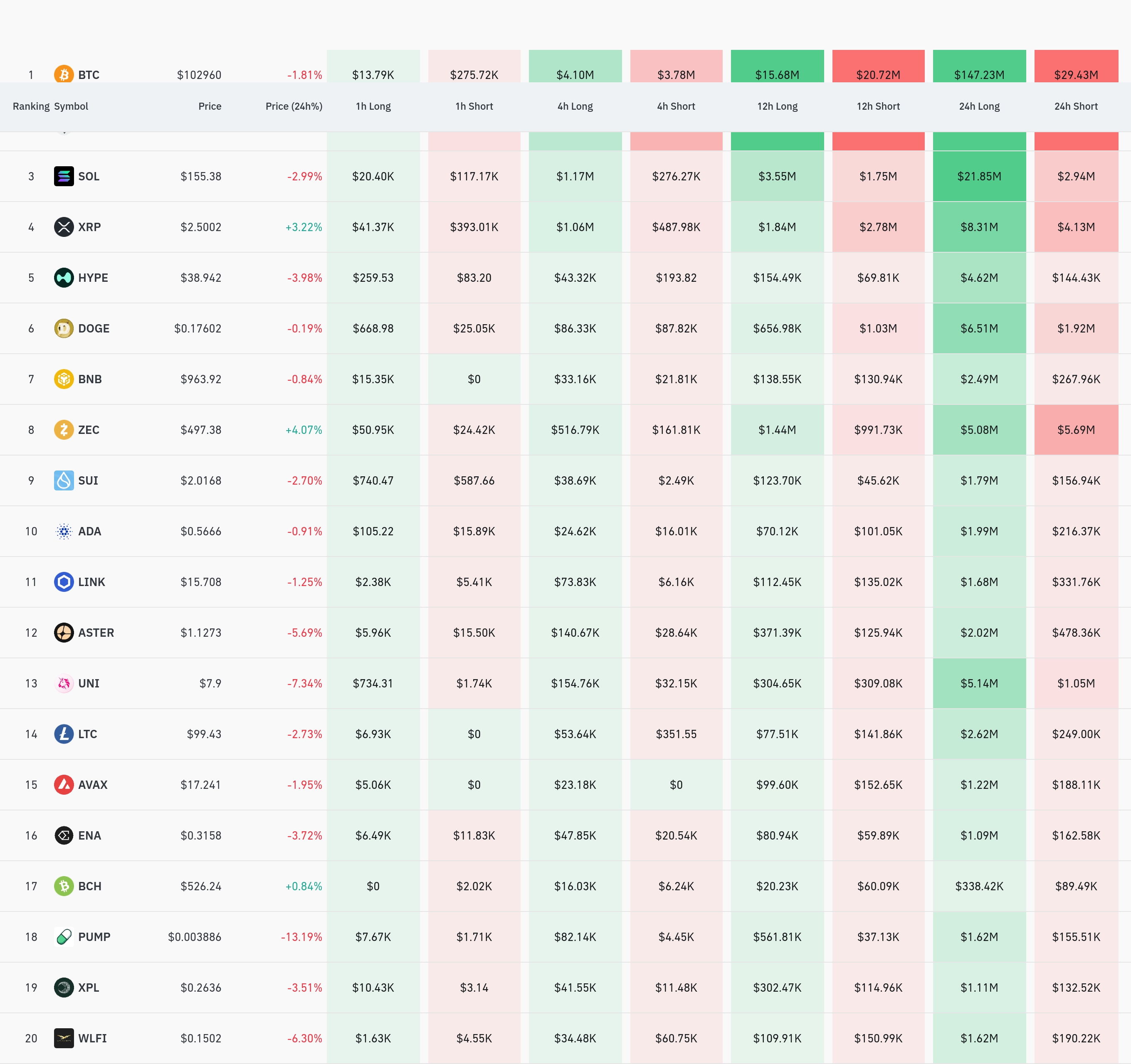This screenshot has width=1131, height=1064.
Task: Click the SOL Solana logo icon
Action: (64, 176)
